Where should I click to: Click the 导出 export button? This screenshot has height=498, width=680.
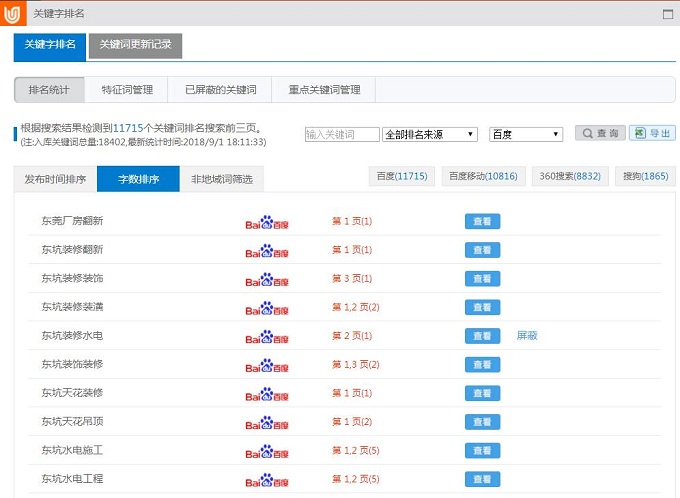pyautogui.click(x=654, y=134)
